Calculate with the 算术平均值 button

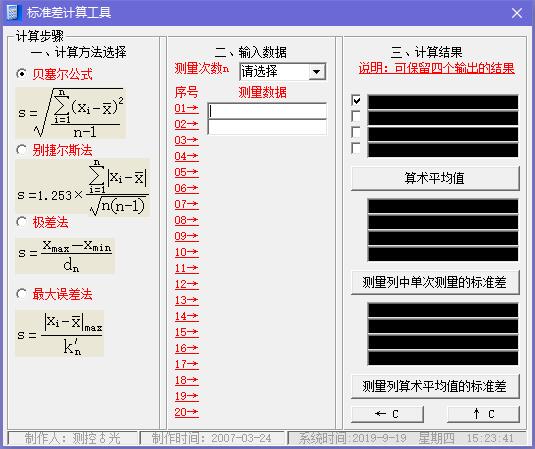click(x=435, y=178)
